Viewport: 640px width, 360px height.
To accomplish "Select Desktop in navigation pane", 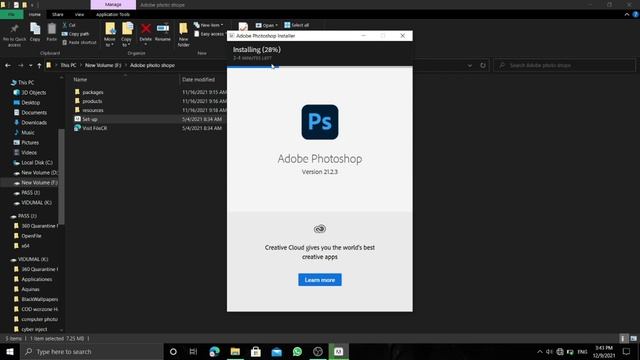I will point(30,102).
